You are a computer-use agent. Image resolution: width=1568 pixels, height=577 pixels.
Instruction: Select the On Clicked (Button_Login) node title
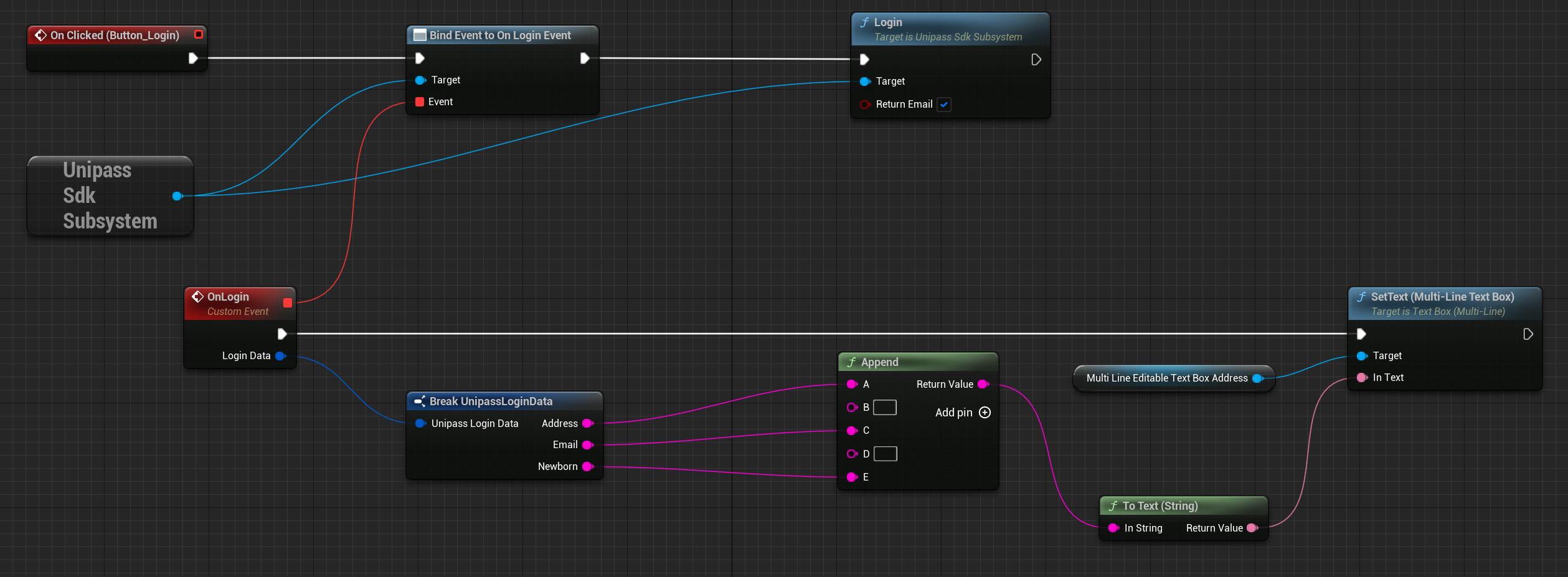pyautogui.click(x=115, y=35)
